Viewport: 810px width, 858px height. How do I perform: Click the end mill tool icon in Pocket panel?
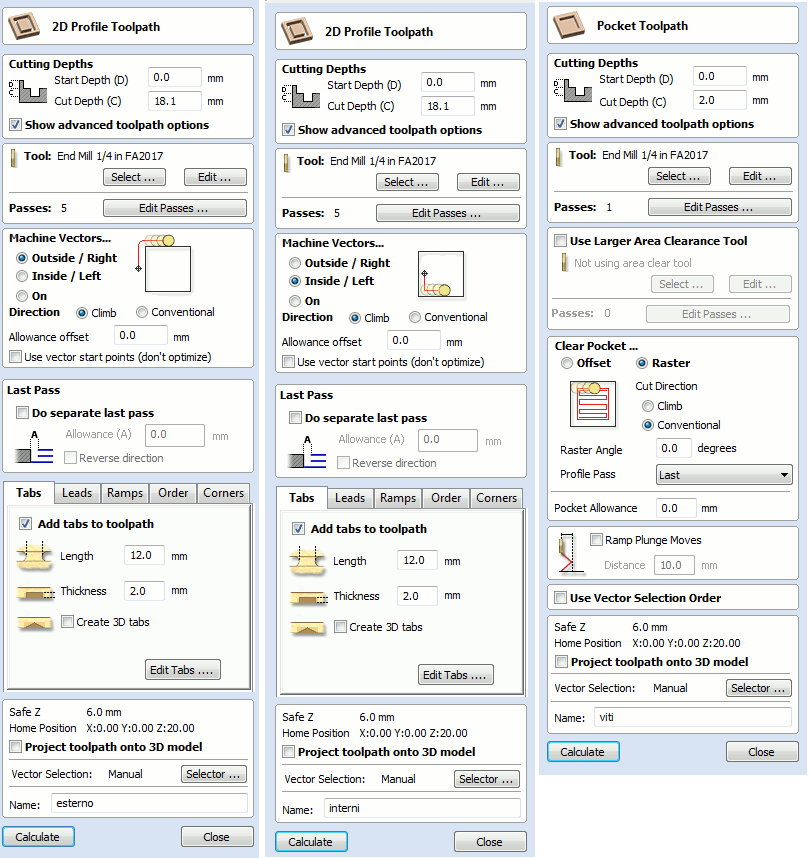558,156
